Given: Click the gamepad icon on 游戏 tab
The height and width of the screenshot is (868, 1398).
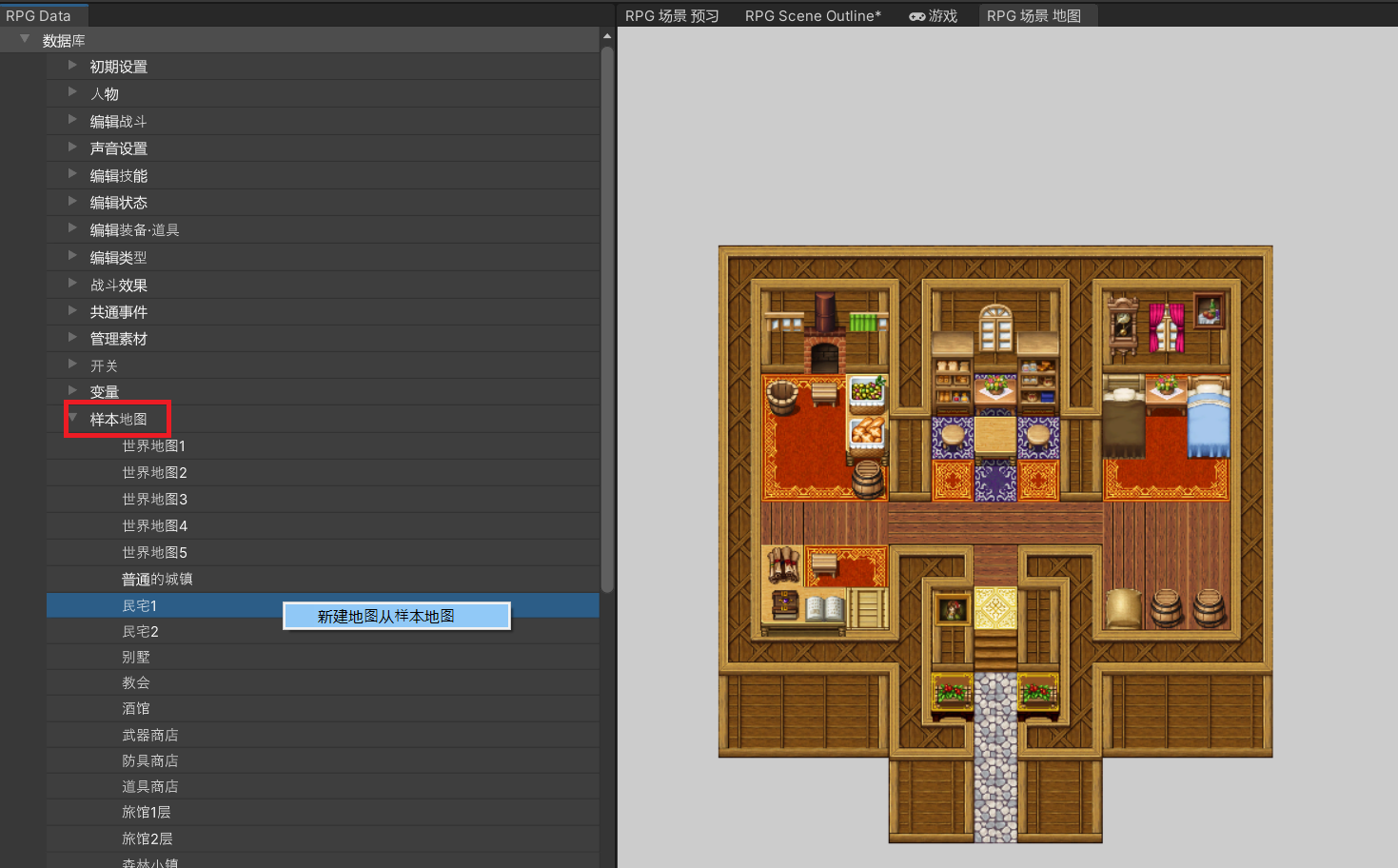Looking at the screenshot, I should [917, 16].
